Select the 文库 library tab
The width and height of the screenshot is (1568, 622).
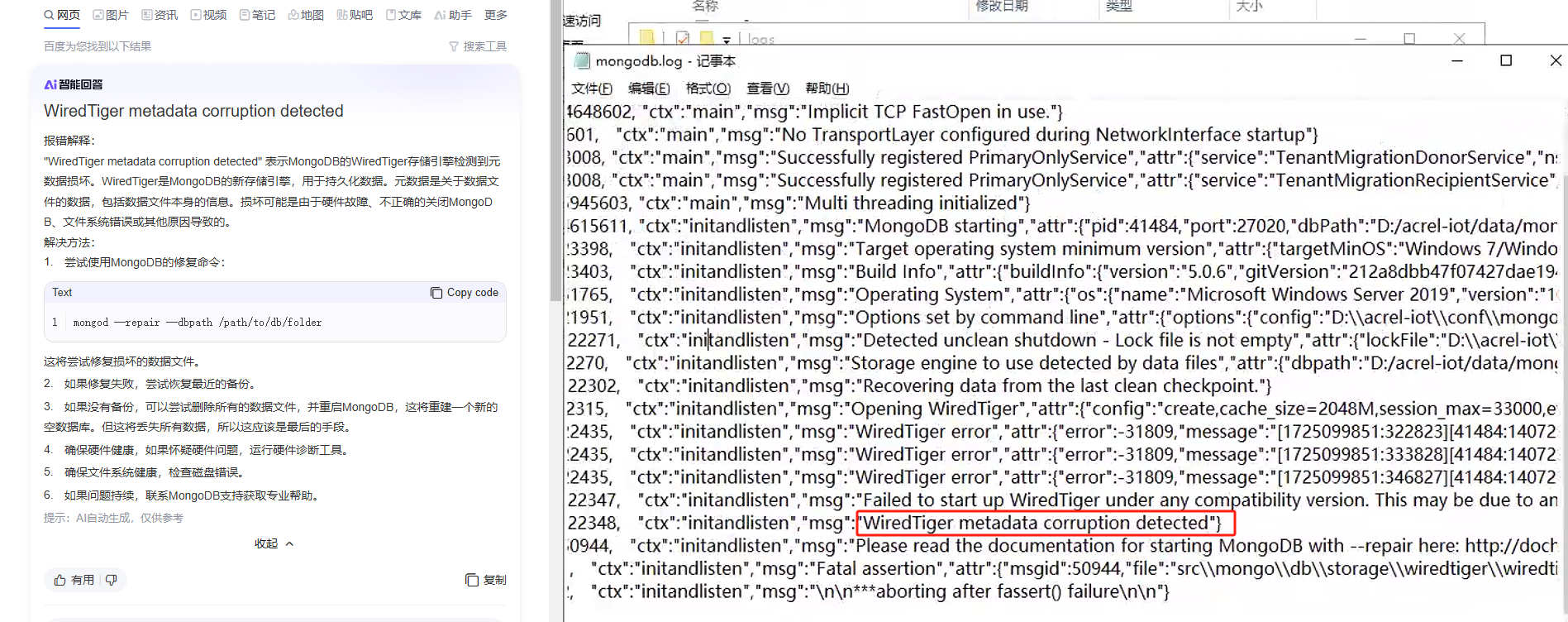(x=403, y=15)
